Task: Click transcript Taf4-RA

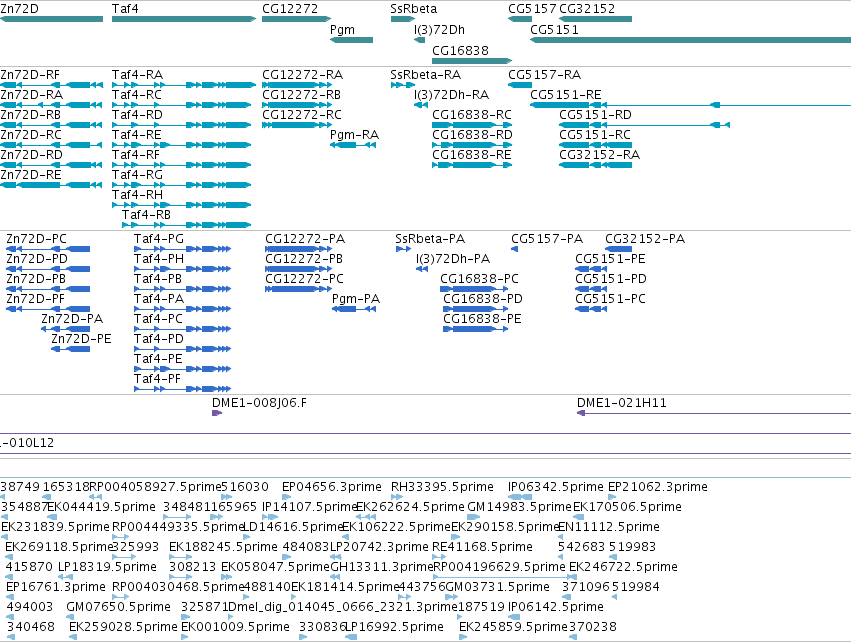Action: (x=137, y=75)
